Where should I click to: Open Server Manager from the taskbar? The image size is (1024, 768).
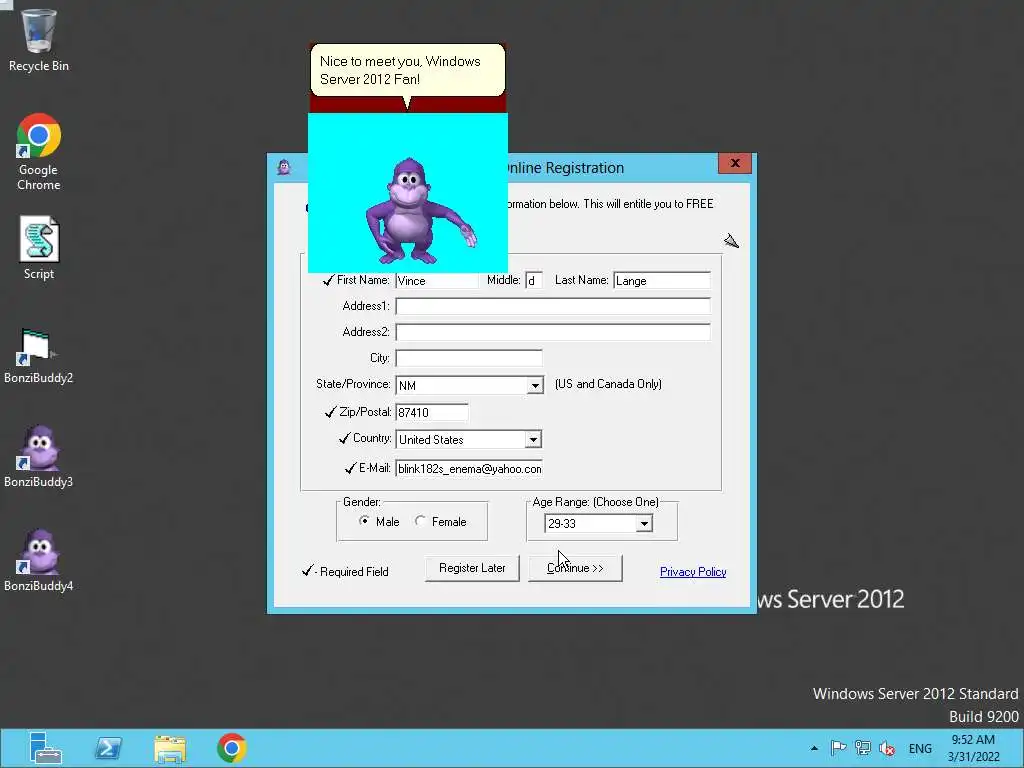tap(44, 748)
